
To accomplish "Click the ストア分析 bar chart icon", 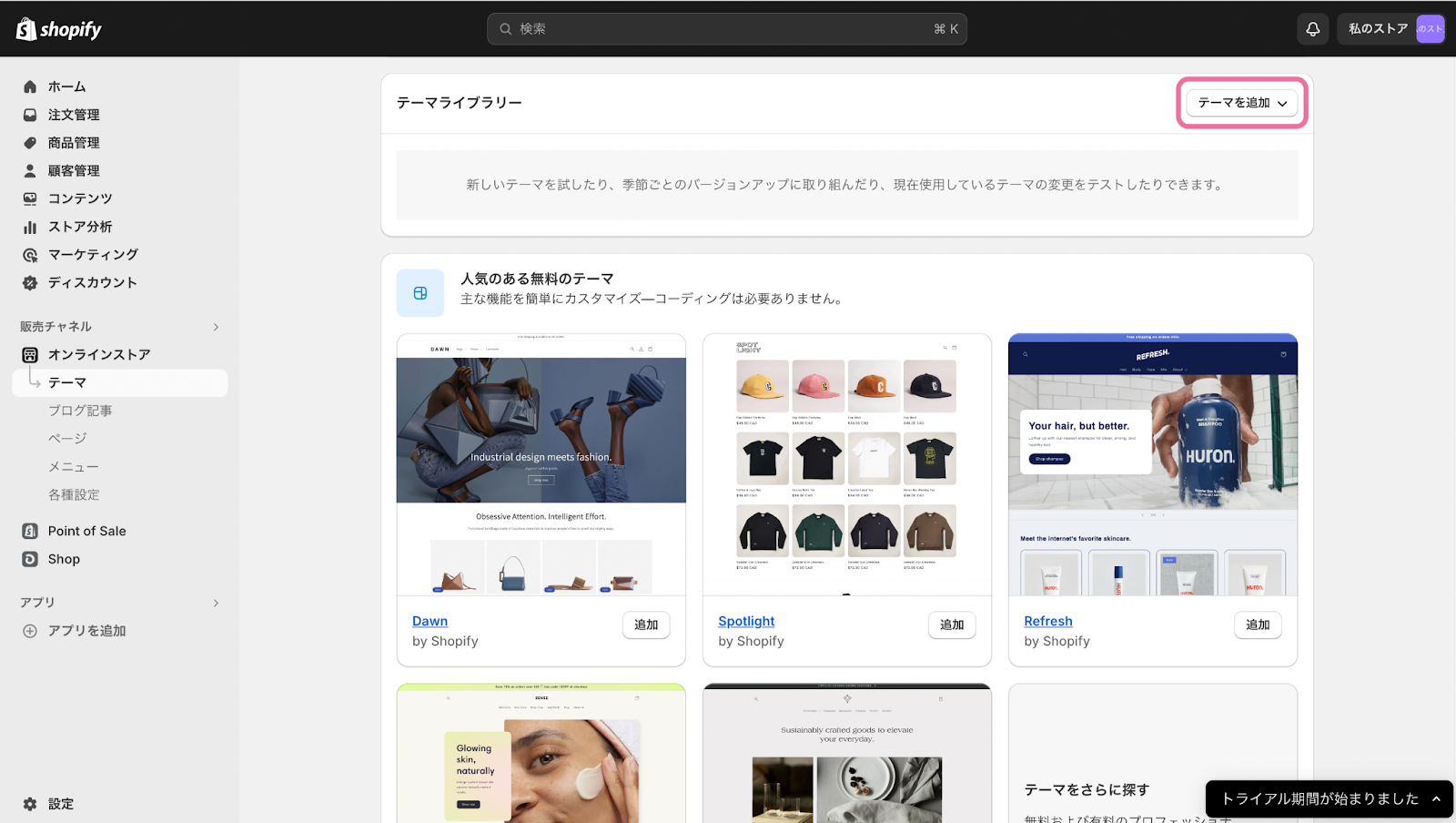I will (x=30, y=227).
